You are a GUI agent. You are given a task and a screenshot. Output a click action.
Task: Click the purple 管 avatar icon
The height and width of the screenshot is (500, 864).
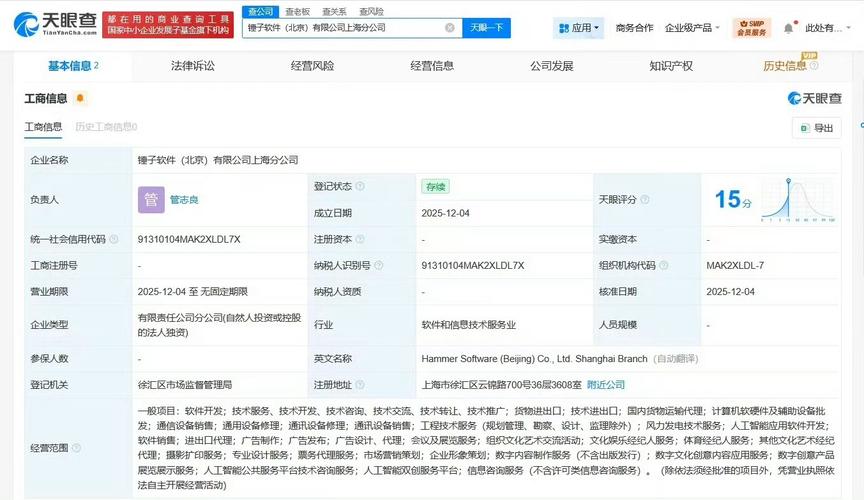point(151,200)
